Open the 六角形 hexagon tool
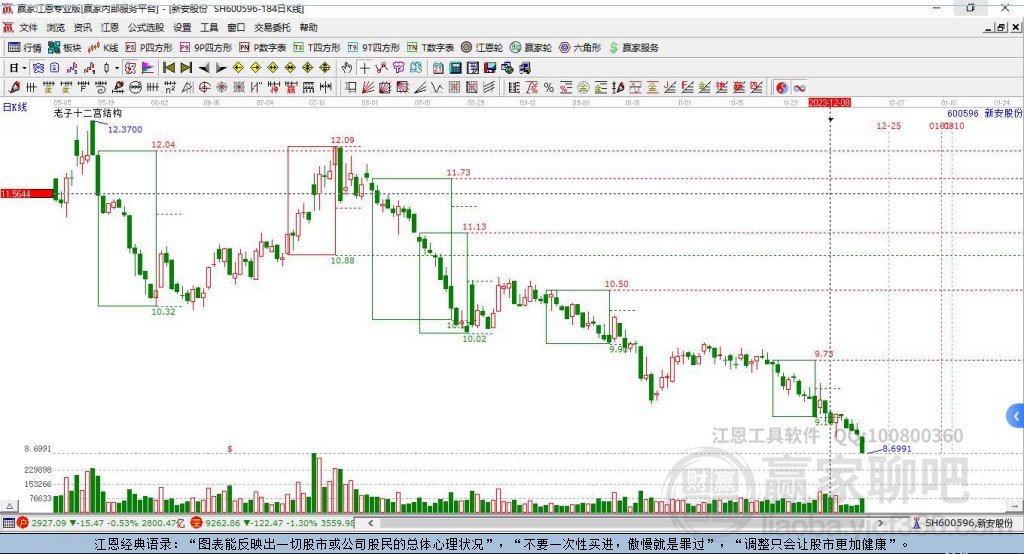The image size is (1024, 554). click(580, 48)
